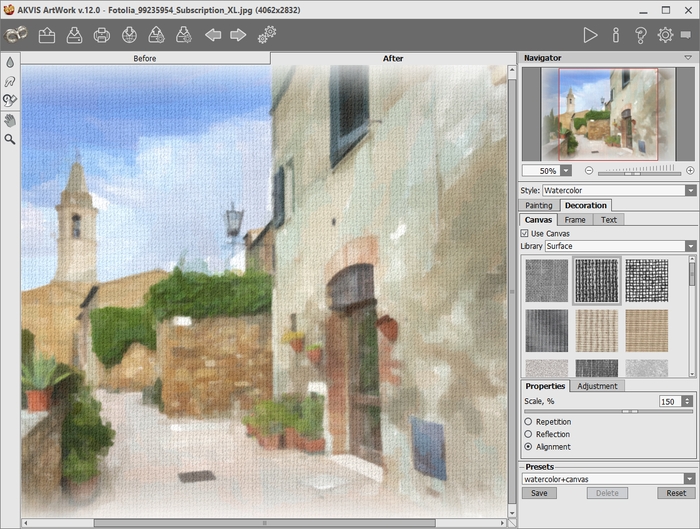This screenshot has width=700, height=529.
Task: Open the Print image icon
Action: (x=101, y=36)
